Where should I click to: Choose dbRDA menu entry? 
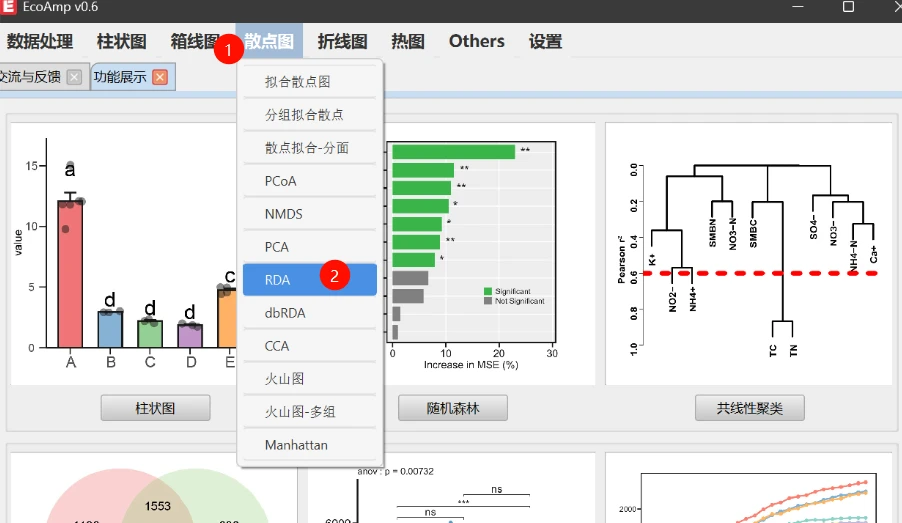(x=309, y=313)
